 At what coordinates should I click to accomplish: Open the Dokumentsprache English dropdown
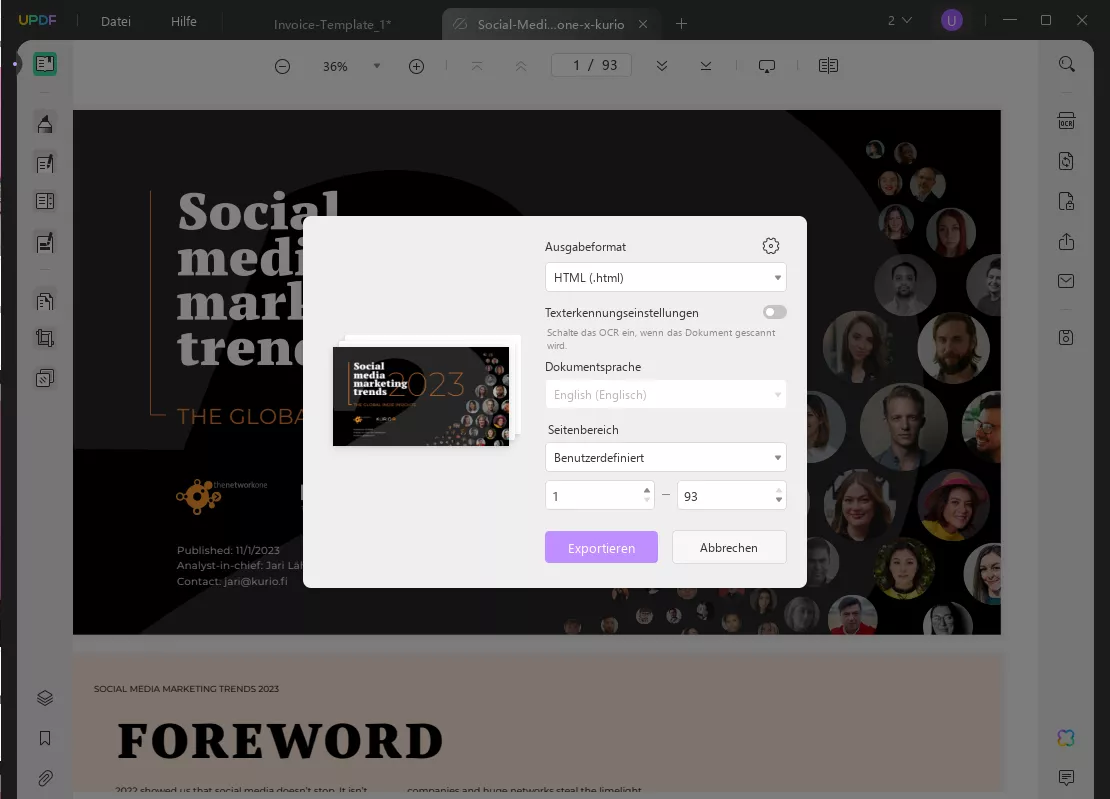click(665, 394)
